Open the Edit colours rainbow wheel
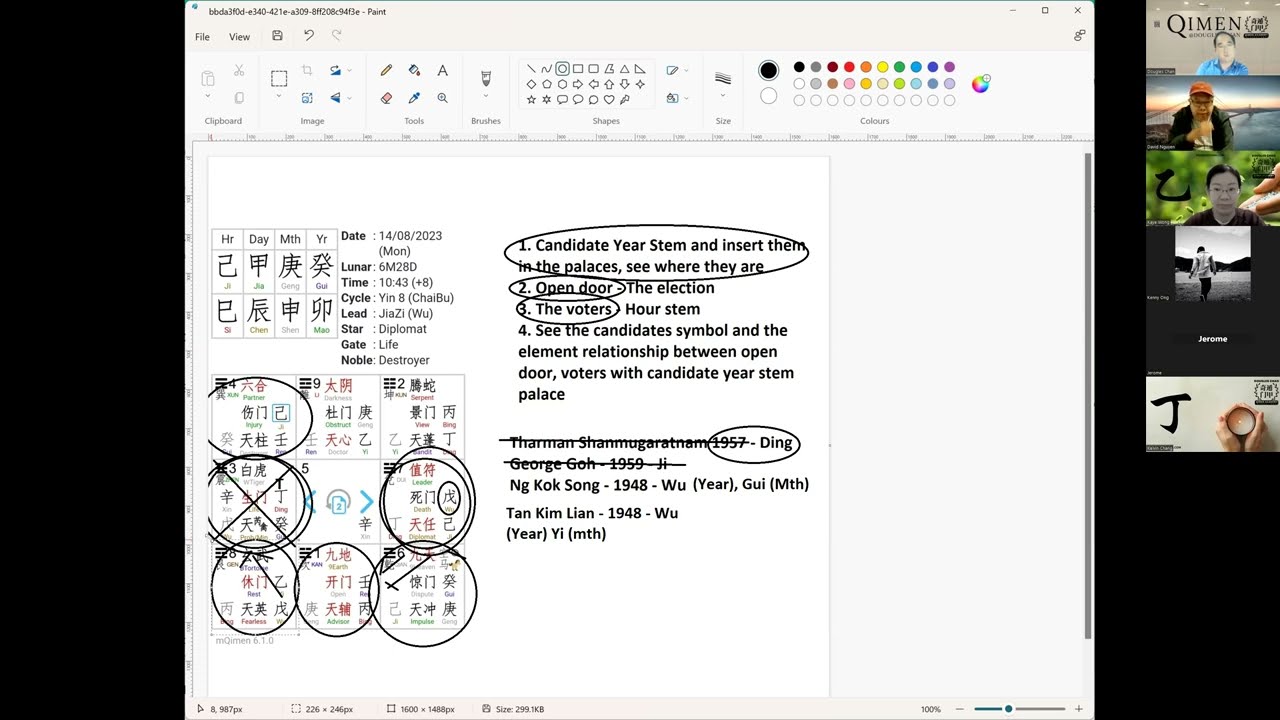This screenshot has height=720, width=1280. [980, 84]
